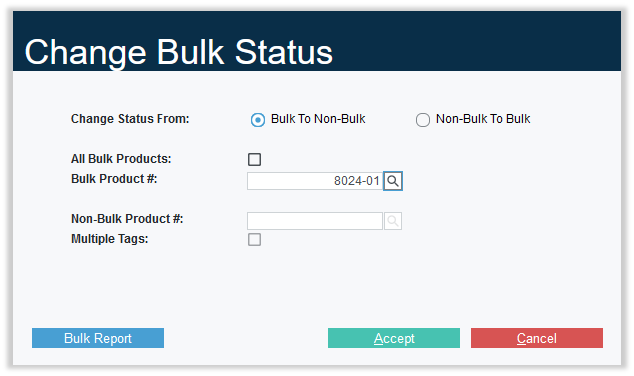
Task: Click the 'All Bulk Products:' label
Action: 121,159
